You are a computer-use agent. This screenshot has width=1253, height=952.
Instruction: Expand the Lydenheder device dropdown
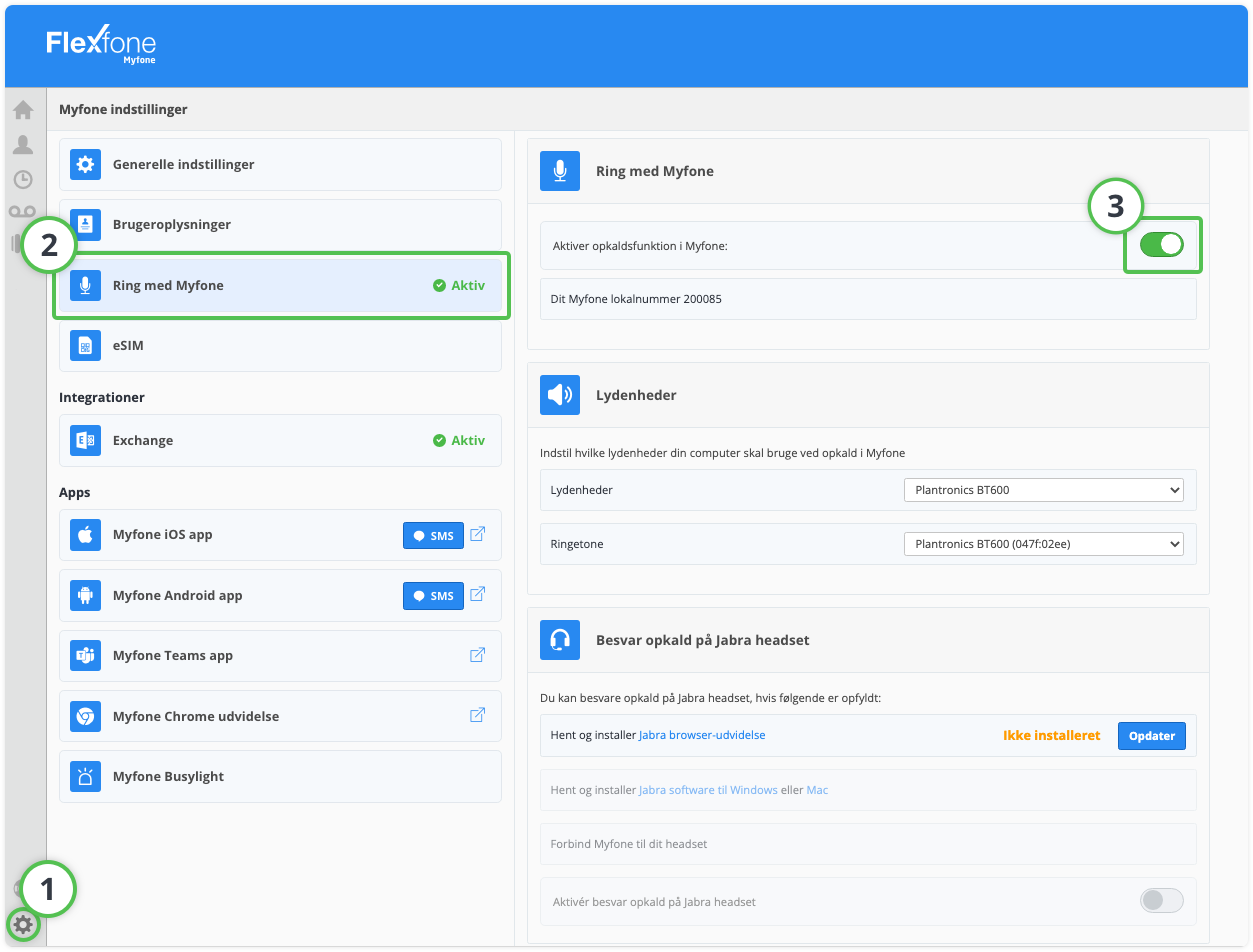click(1043, 490)
